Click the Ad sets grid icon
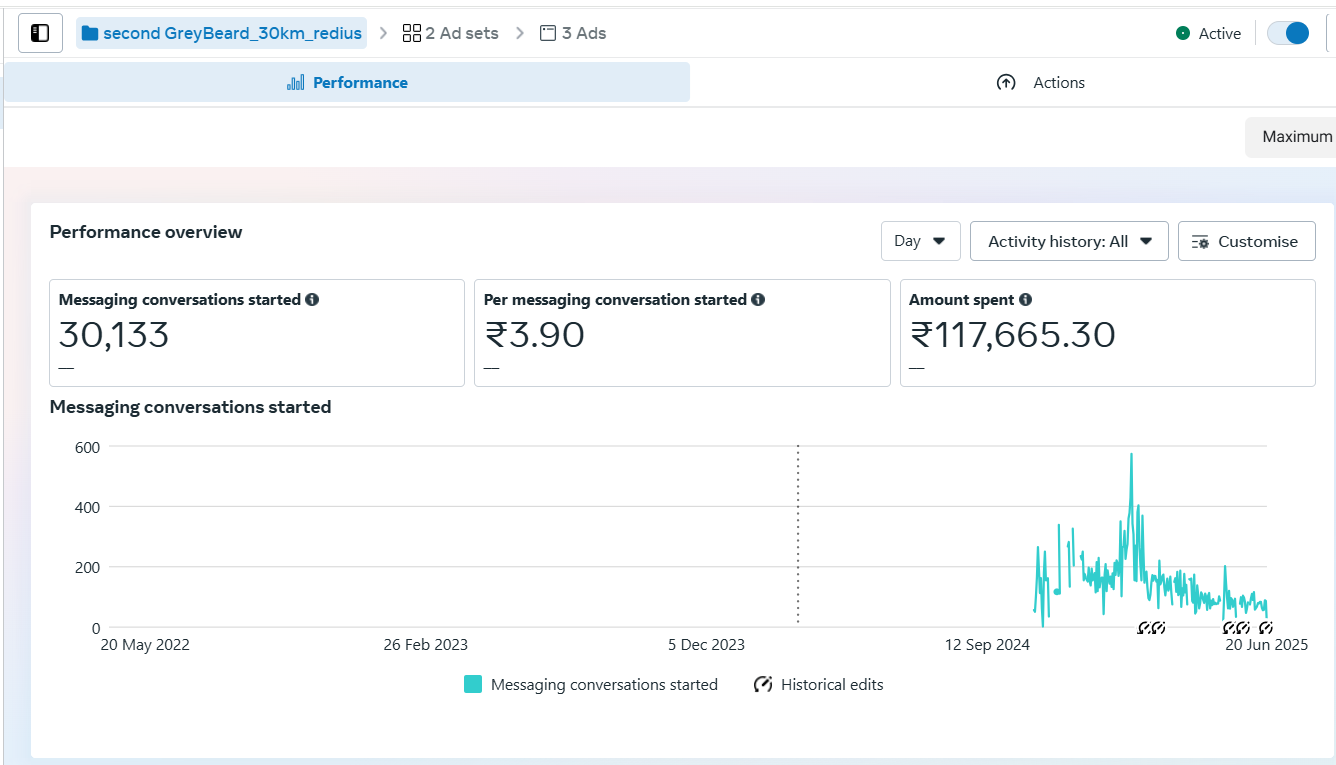The width and height of the screenshot is (1336, 765). (x=412, y=33)
